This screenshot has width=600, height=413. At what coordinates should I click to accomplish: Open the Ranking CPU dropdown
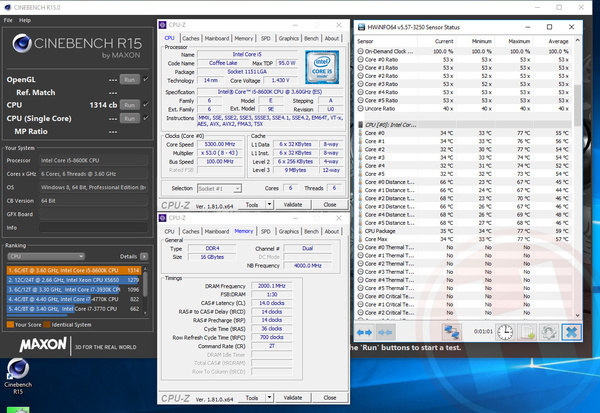point(46,256)
